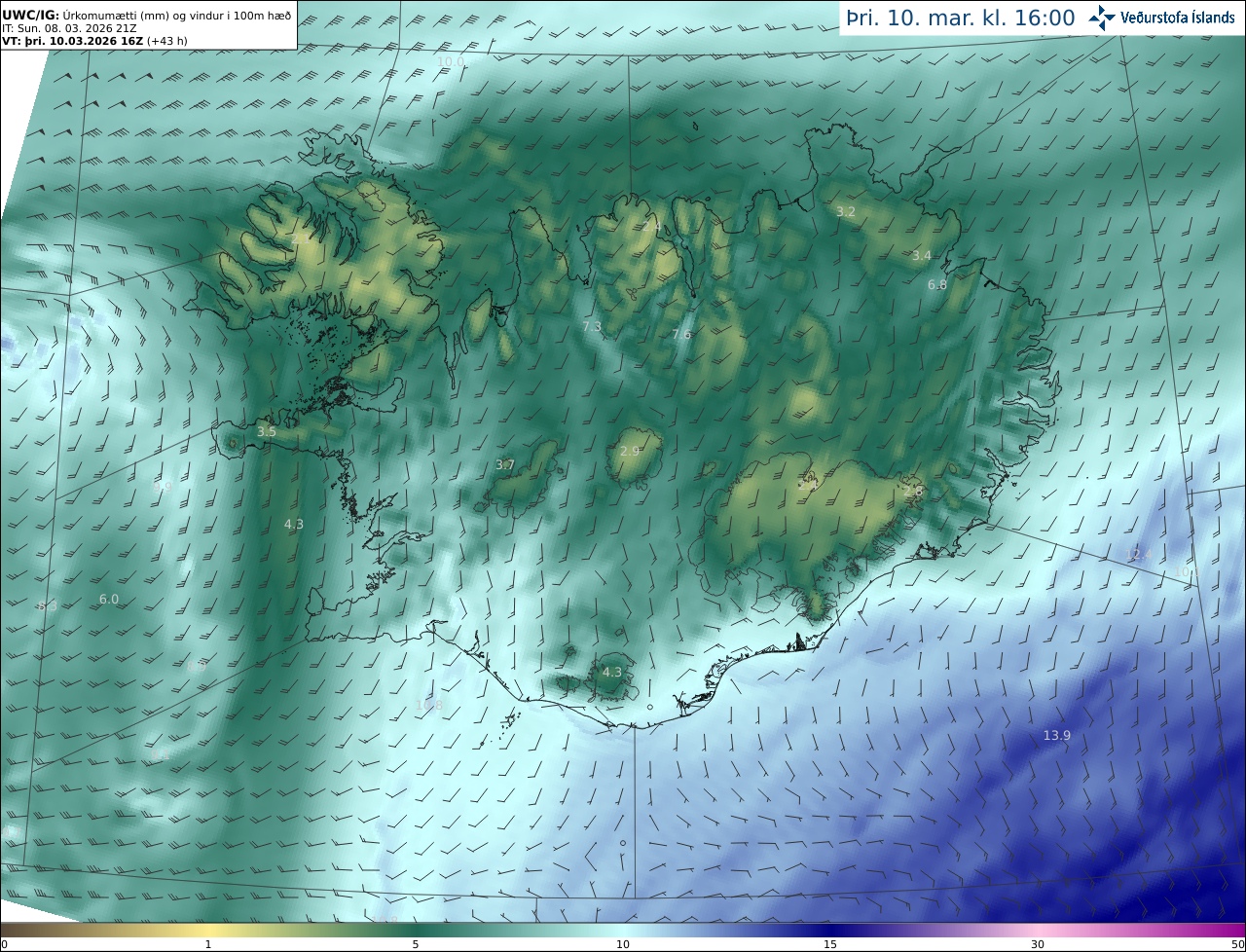Click the 'Veðurstofa Íslands' name text
This screenshot has height=952, width=1246.
(1178, 18)
